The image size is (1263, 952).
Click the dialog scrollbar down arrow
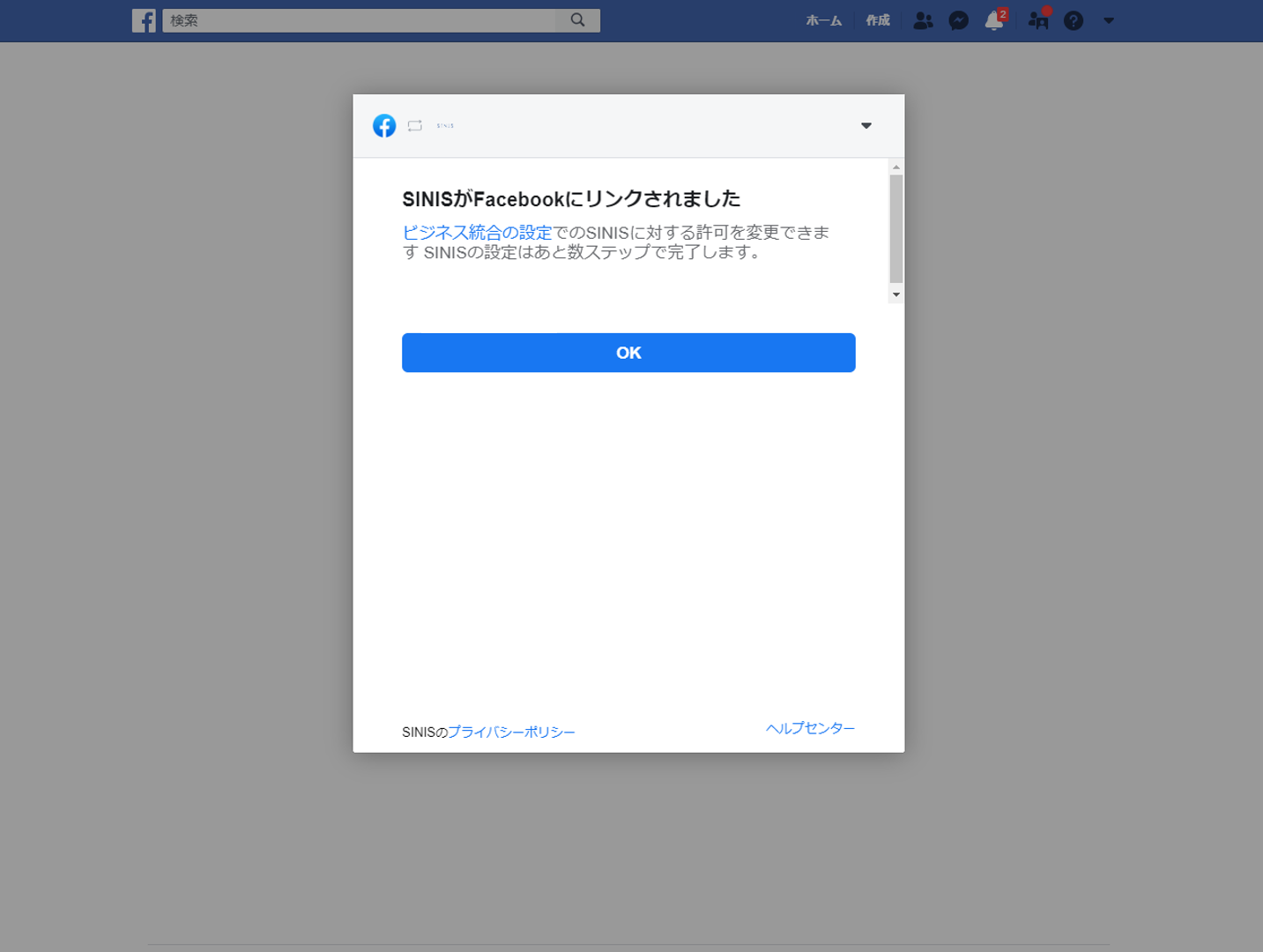pyautogui.click(x=896, y=295)
